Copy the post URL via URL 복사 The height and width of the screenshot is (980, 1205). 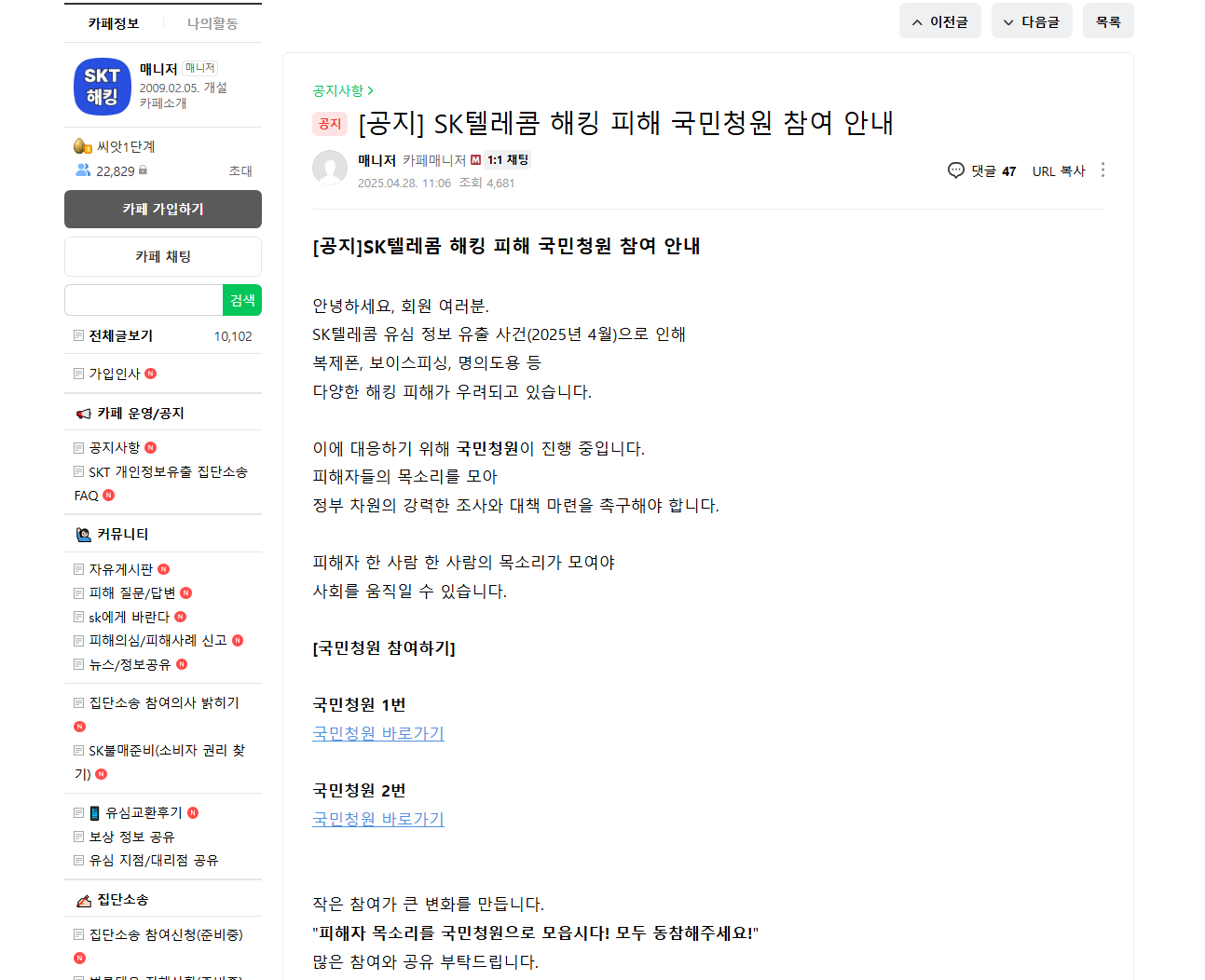(1059, 171)
